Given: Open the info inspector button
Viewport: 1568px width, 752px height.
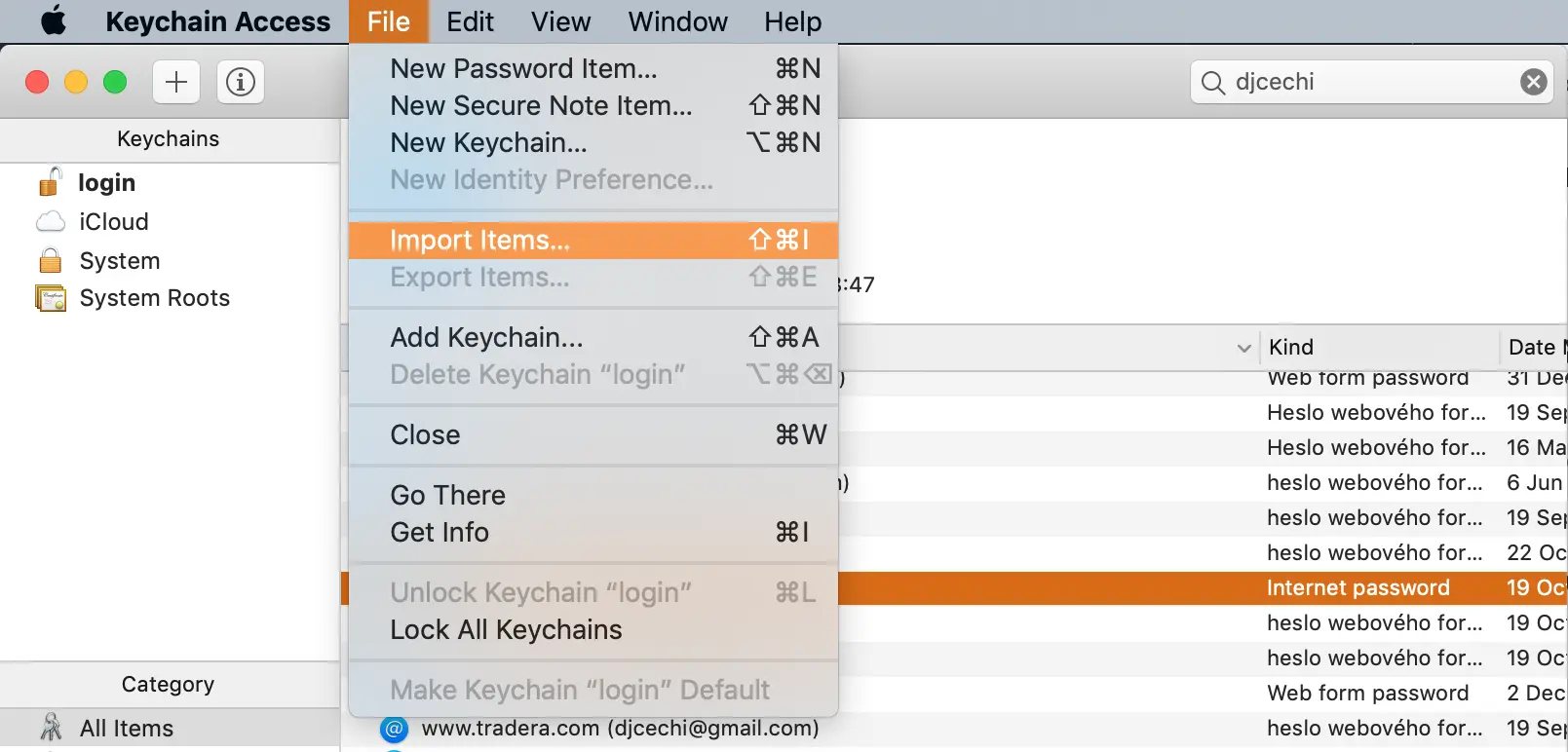Looking at the screenshot, I should 241,82.
